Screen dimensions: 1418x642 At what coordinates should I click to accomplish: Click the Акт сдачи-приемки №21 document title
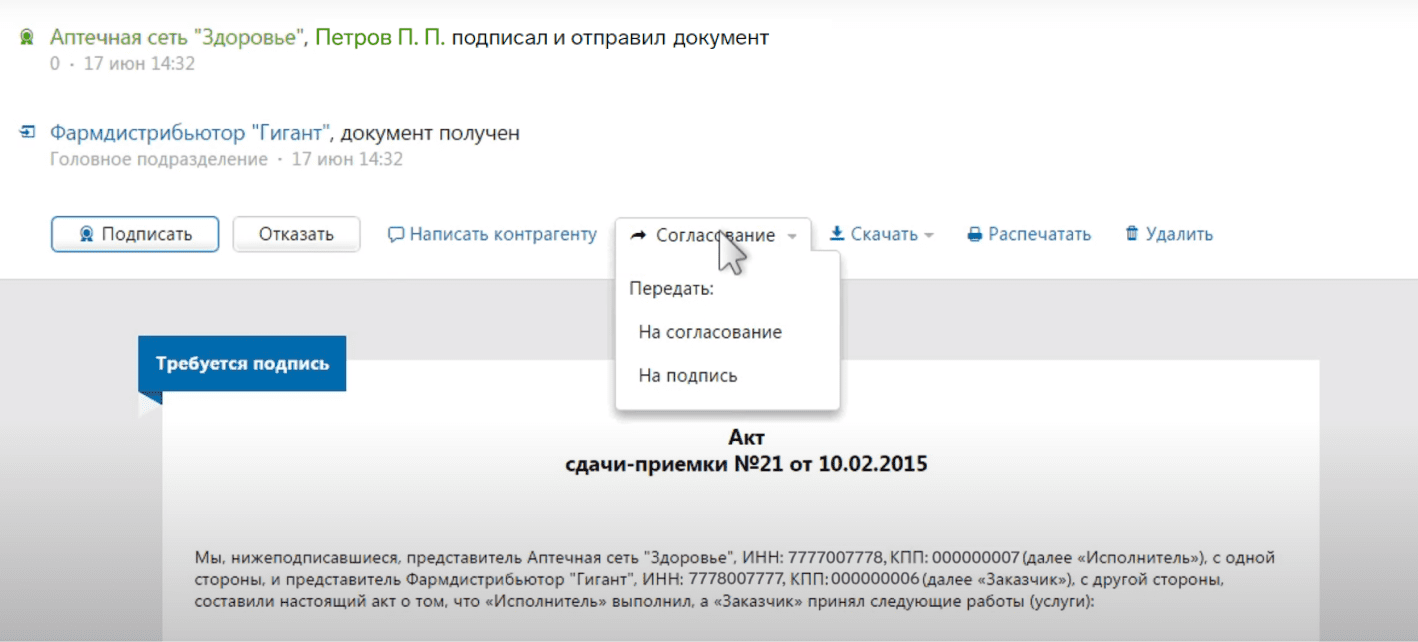click(x=746, y=451)
